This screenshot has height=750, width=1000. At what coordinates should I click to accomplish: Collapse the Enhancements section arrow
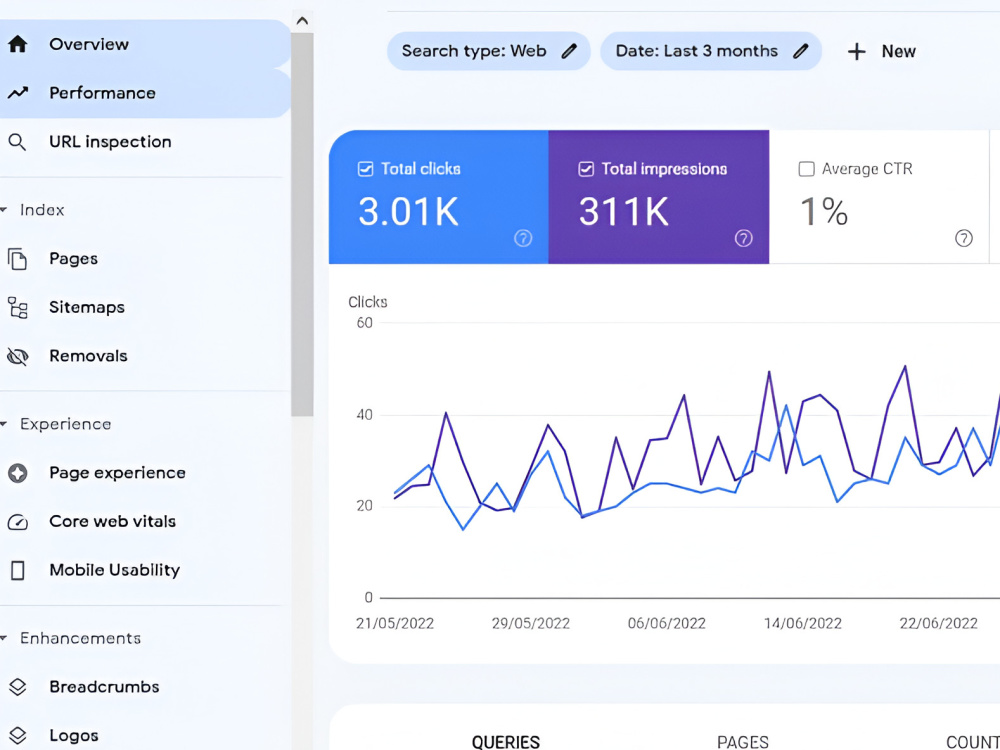click(x=4, y=638)
